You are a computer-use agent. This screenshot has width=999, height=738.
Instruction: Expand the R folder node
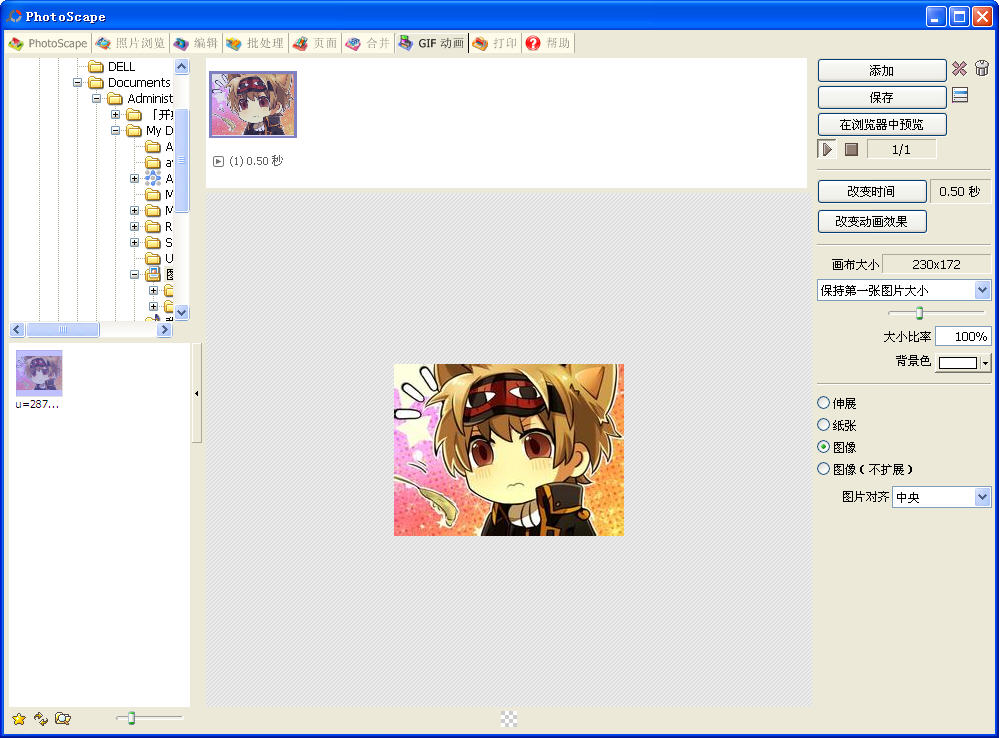click(134, 226)
